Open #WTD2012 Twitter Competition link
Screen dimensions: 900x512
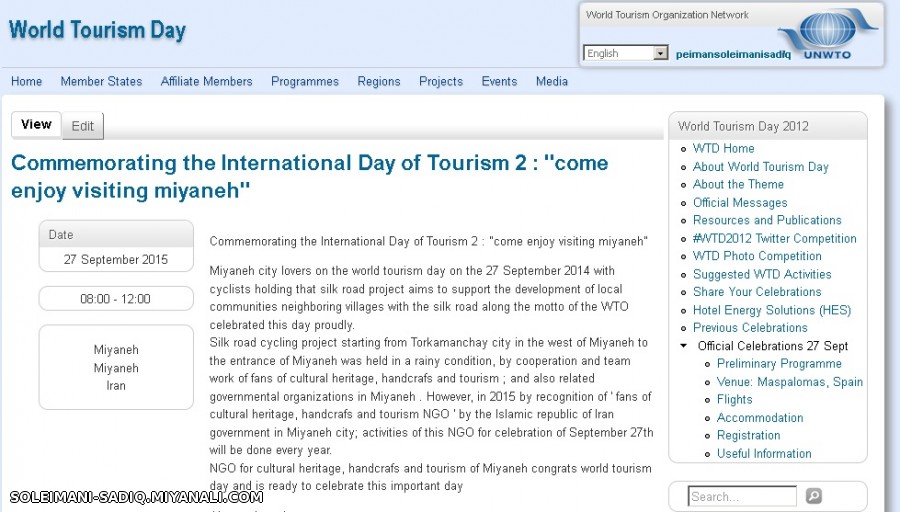[x=774, y=238]
